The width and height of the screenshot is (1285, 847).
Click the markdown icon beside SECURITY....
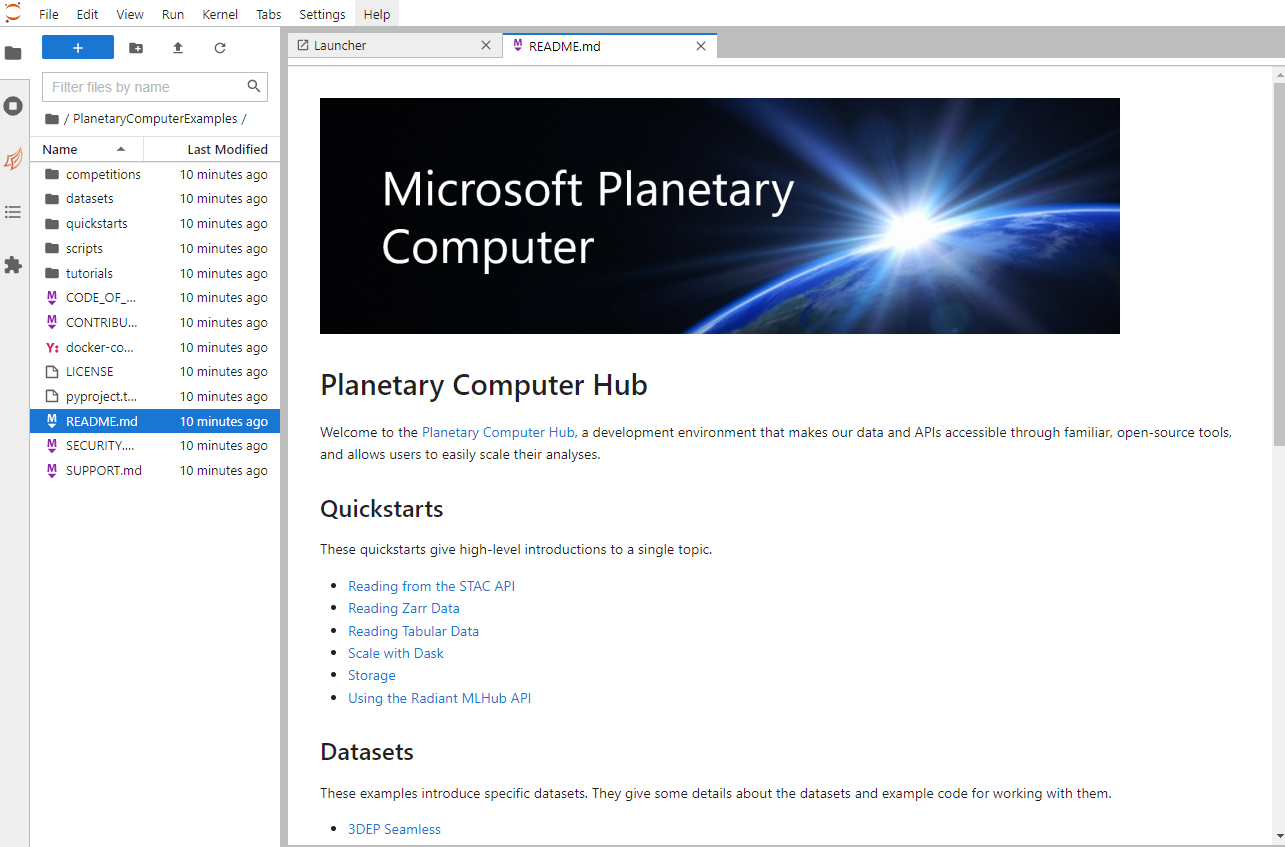52,445
